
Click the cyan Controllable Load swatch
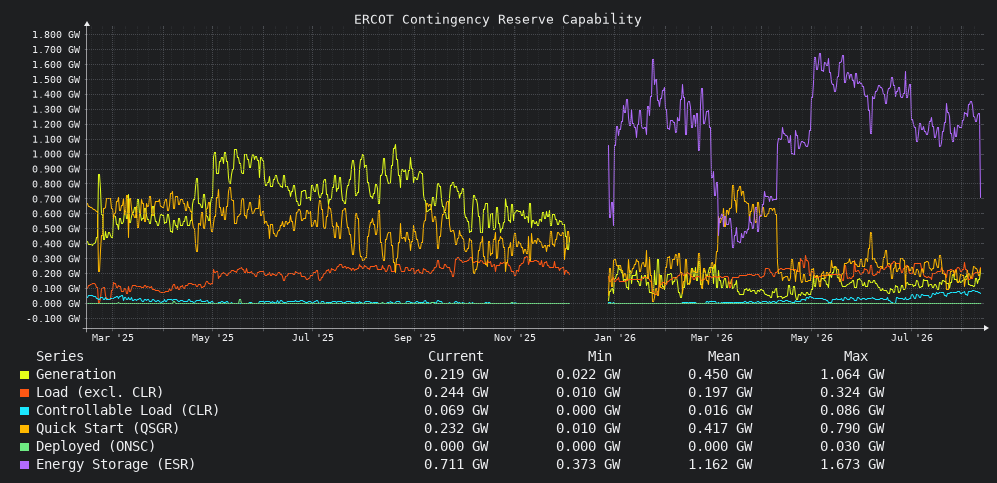[x=24, y=411]
